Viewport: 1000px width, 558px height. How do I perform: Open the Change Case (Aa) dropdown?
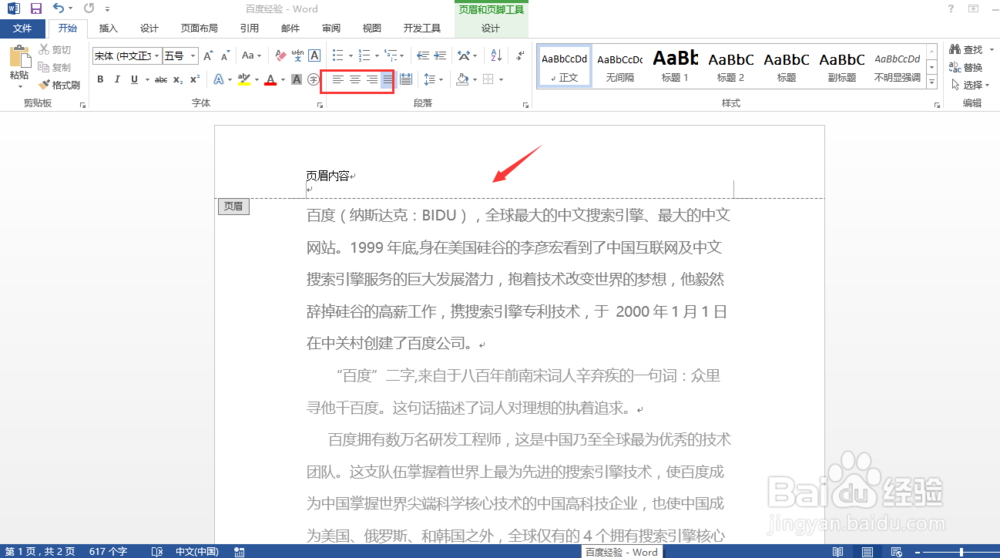[251, 56]
